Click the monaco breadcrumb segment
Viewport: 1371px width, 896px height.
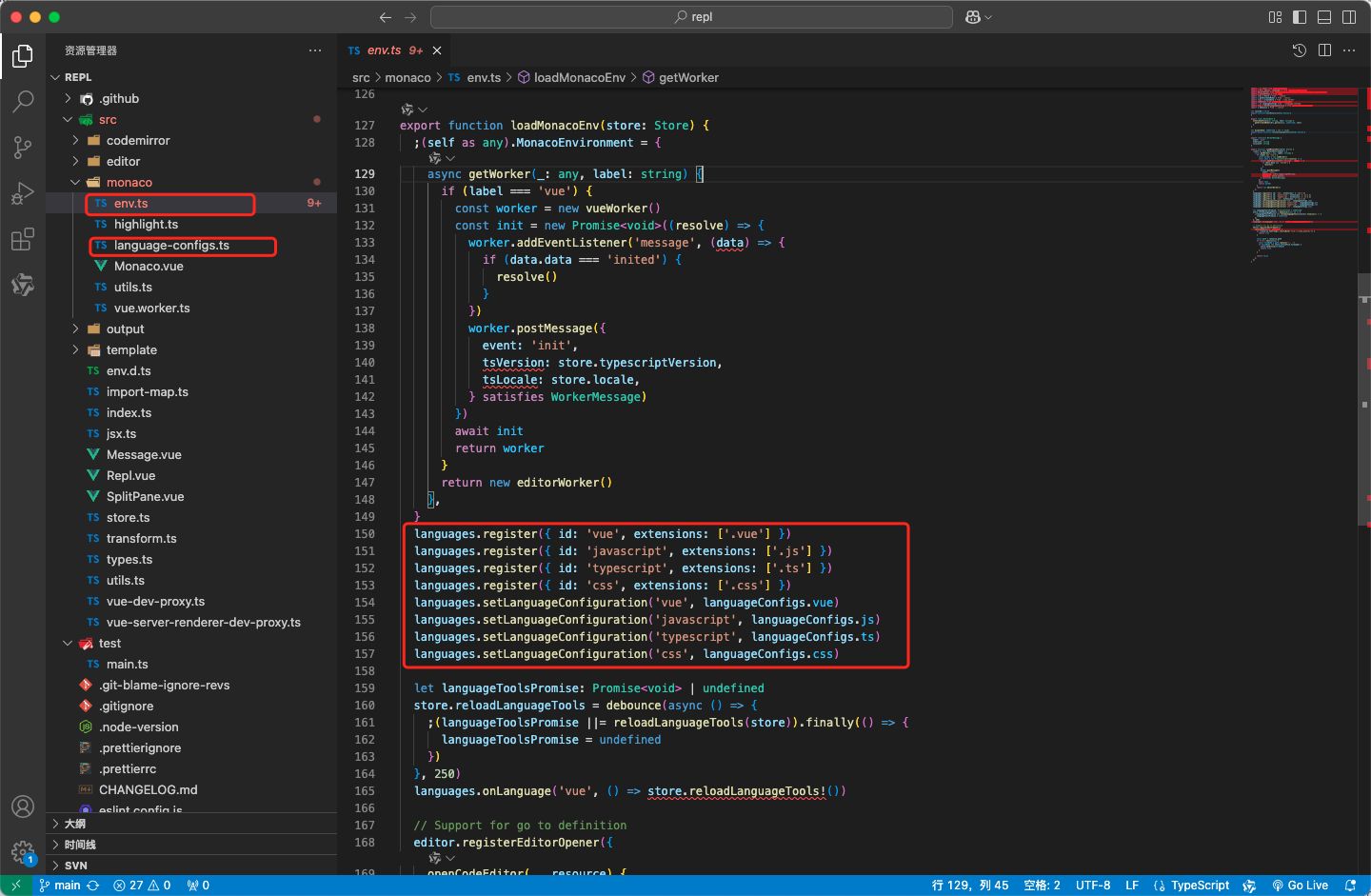pos(407,77)
